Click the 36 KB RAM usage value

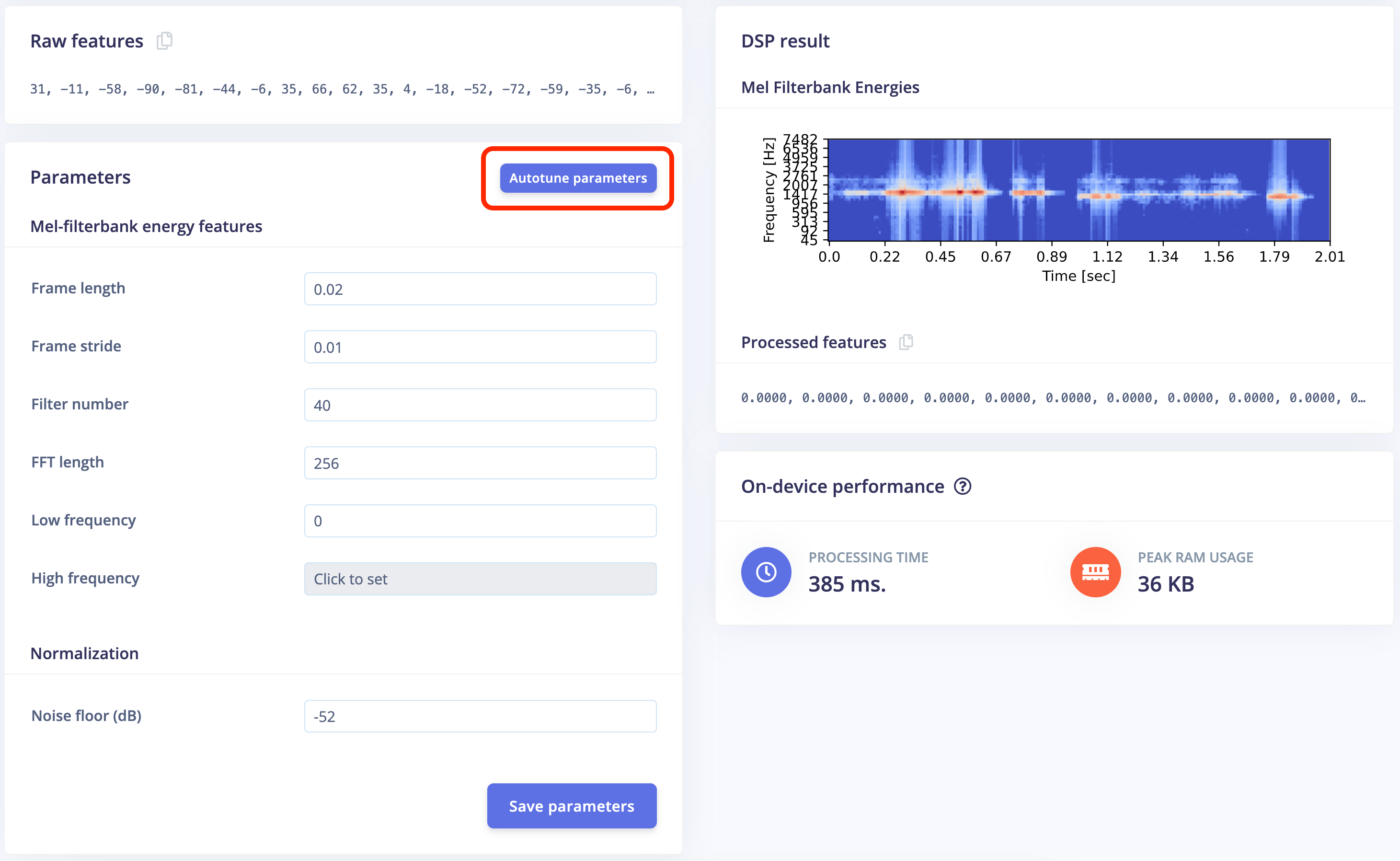tap(1166, 584)
